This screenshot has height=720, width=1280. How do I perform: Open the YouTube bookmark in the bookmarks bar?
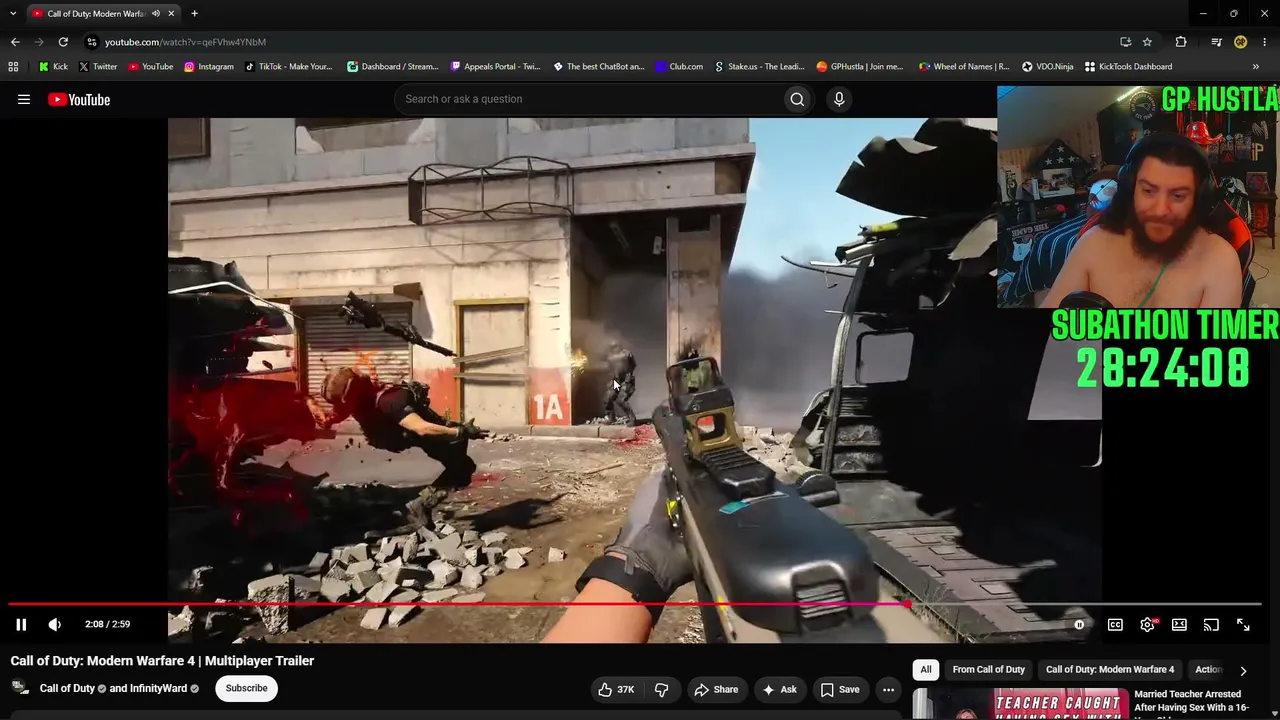click(150, 67)
